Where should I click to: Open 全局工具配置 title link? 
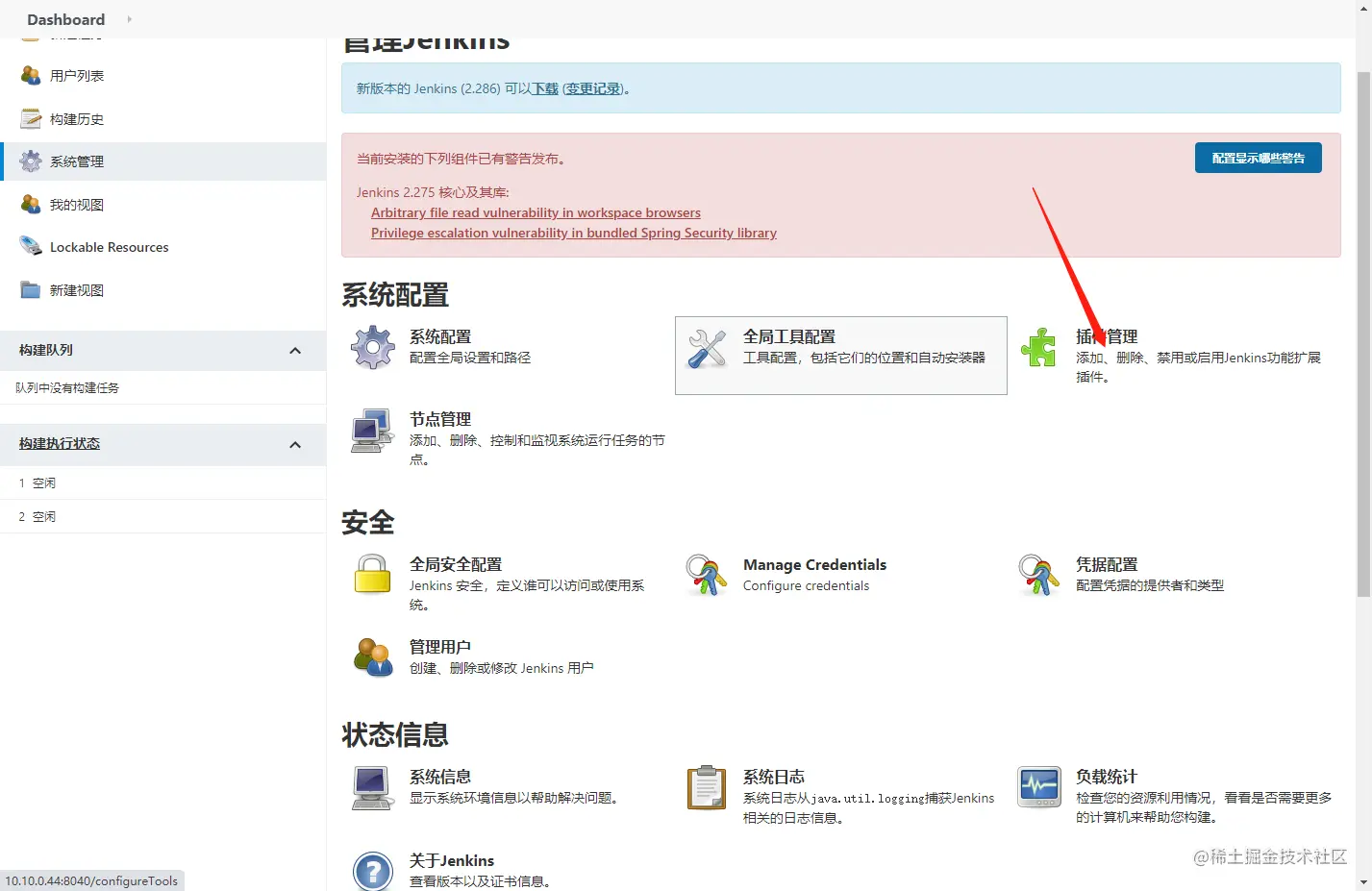(789, 336)
